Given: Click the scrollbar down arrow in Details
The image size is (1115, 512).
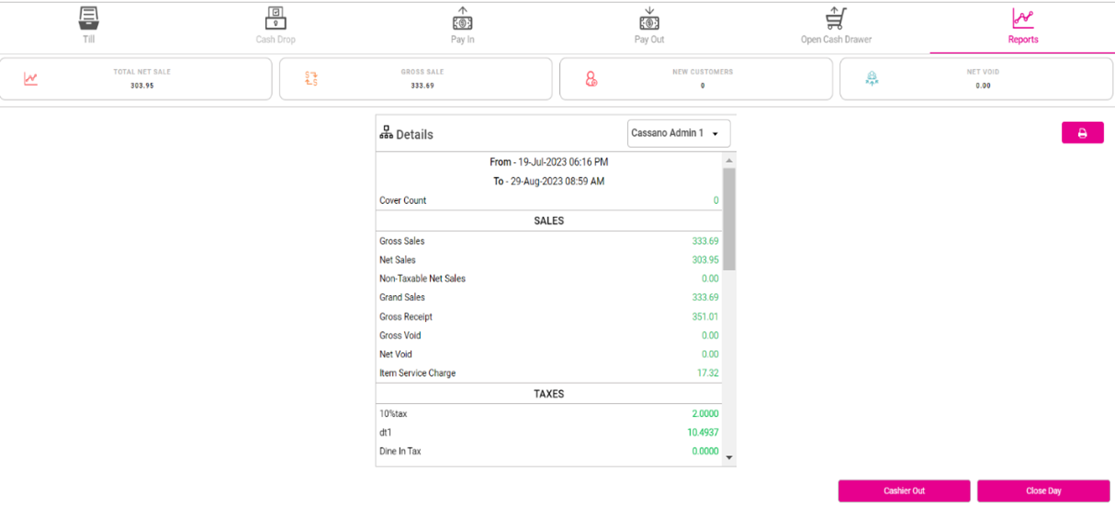Looking at the screenshot, I should coord(729,457).
